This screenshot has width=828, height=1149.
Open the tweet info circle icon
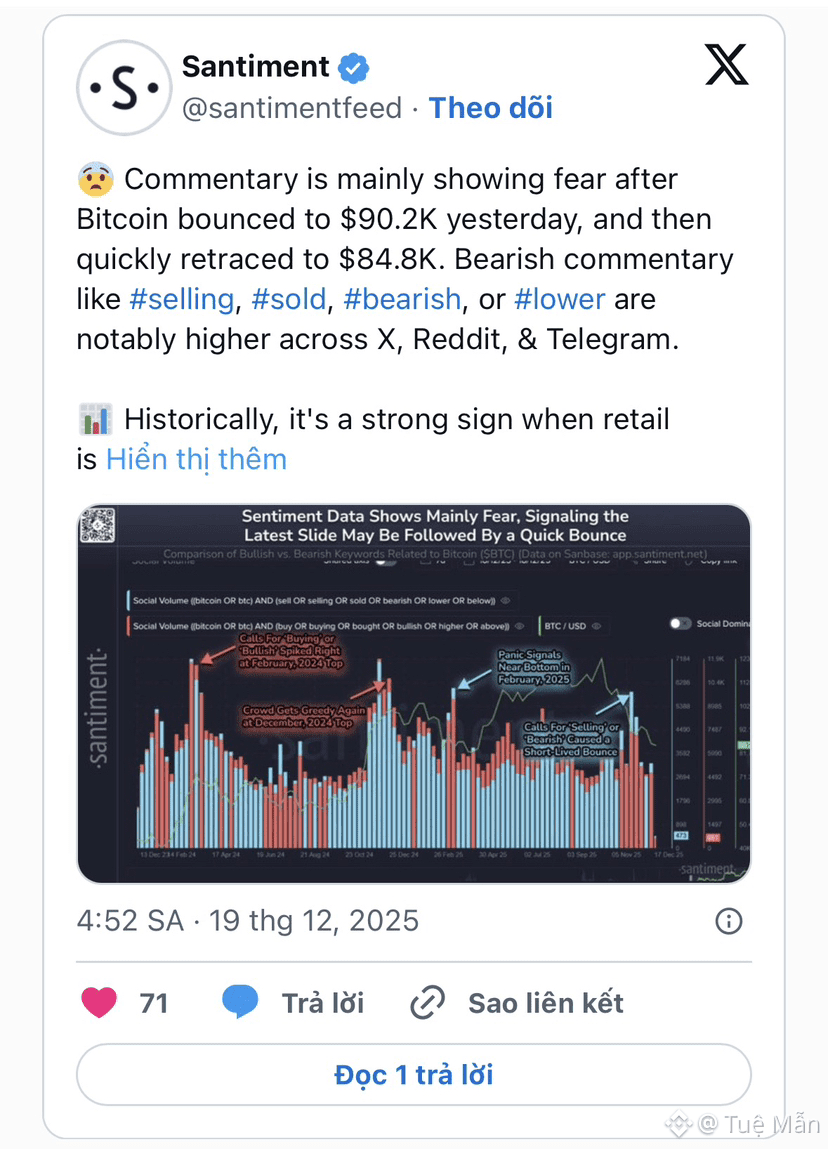click(x=729, y=921)
